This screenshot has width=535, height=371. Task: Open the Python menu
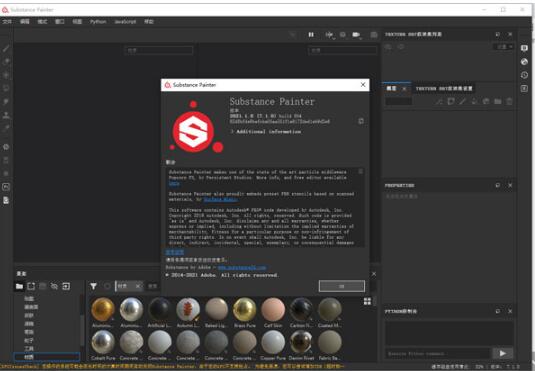98,22
